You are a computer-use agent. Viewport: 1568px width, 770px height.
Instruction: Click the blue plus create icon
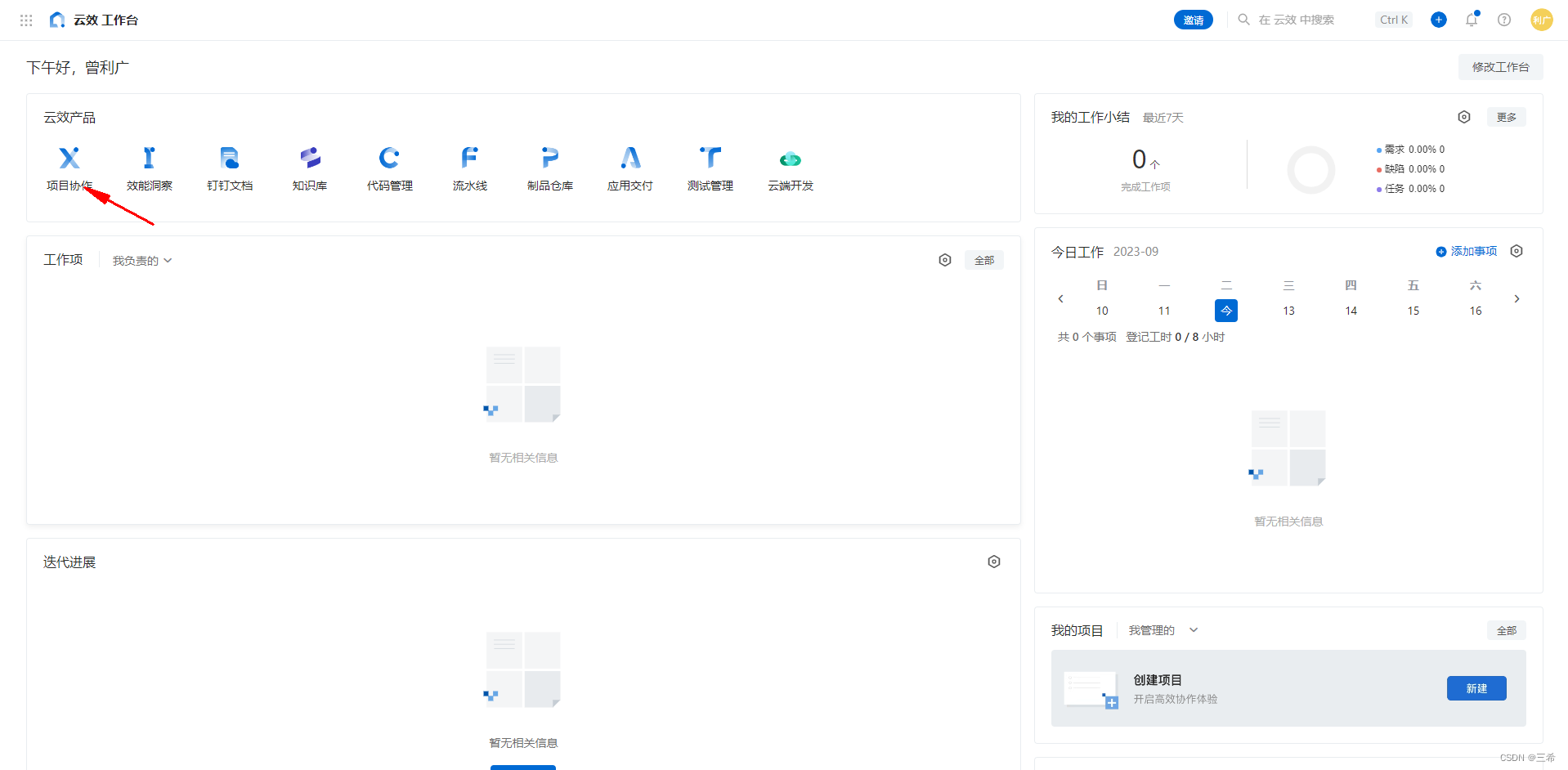coord(1439,20)
